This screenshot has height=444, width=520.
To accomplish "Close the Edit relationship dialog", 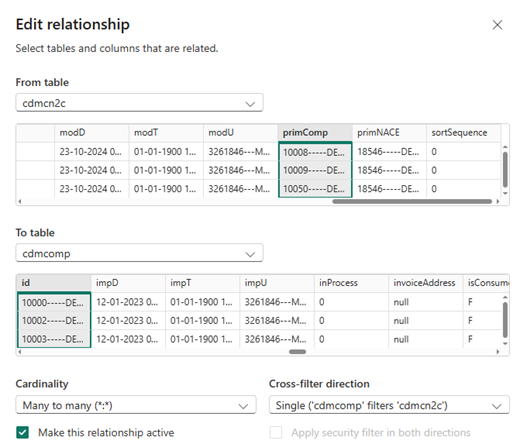I will coord(497,25).
